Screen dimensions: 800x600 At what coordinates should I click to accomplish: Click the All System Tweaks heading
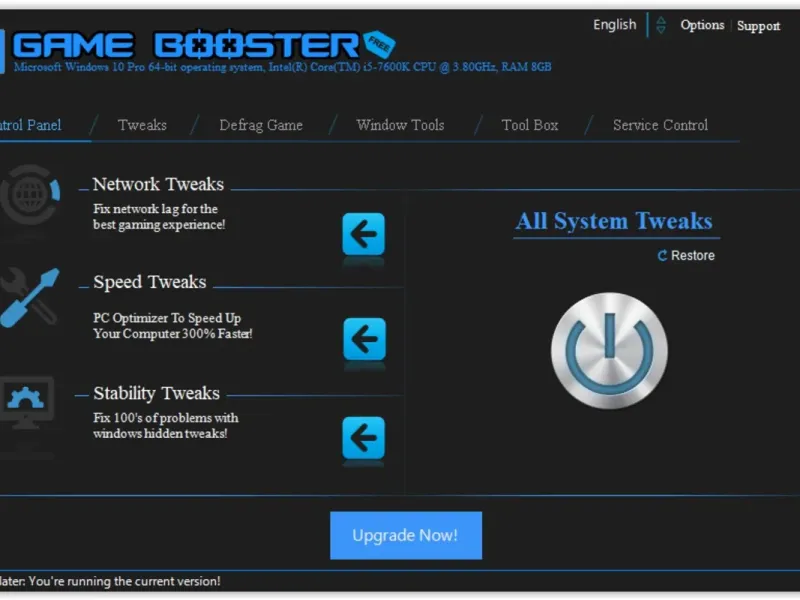[x=614, y=221]
